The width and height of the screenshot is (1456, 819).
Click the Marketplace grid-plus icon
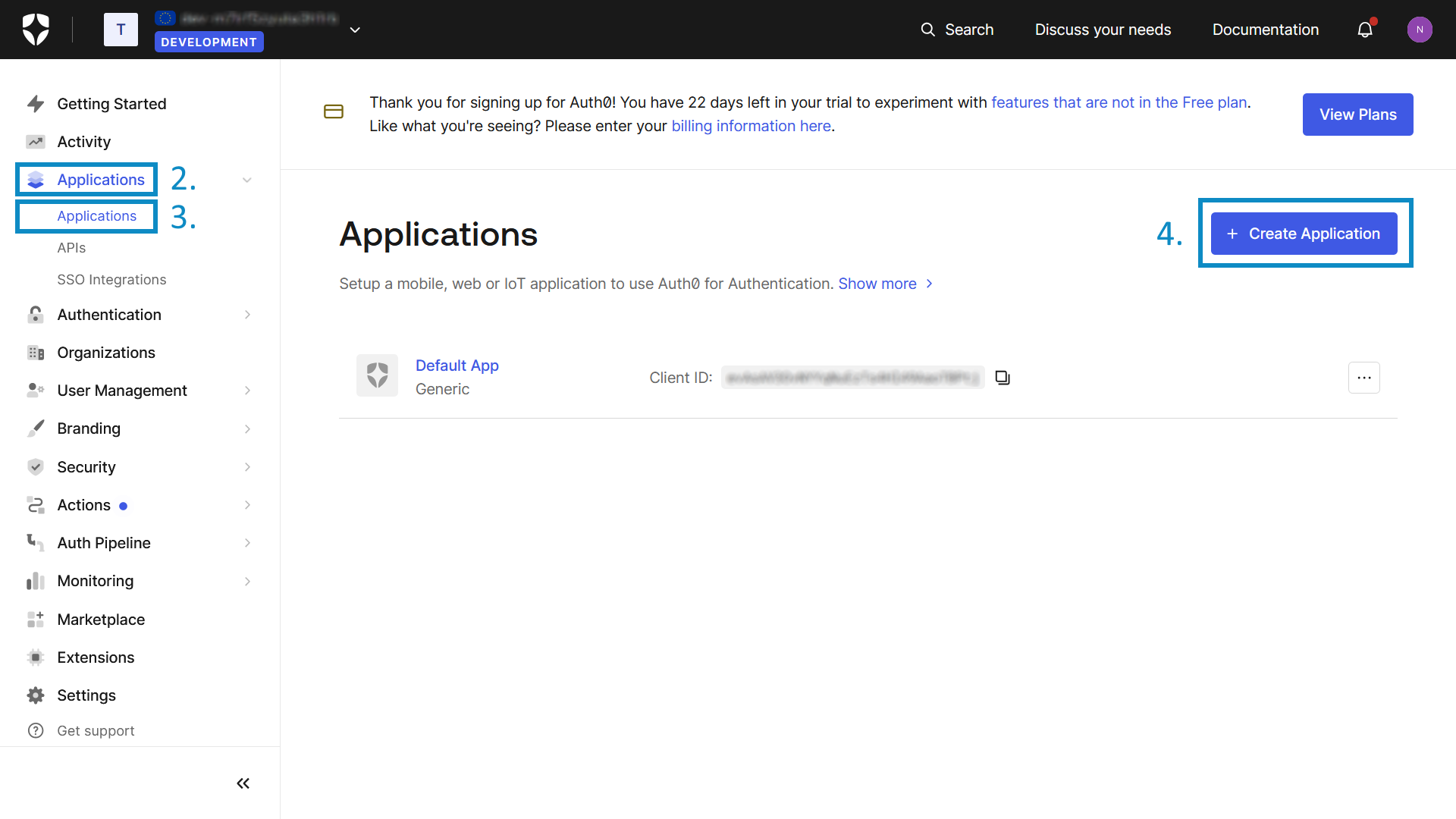36,620
